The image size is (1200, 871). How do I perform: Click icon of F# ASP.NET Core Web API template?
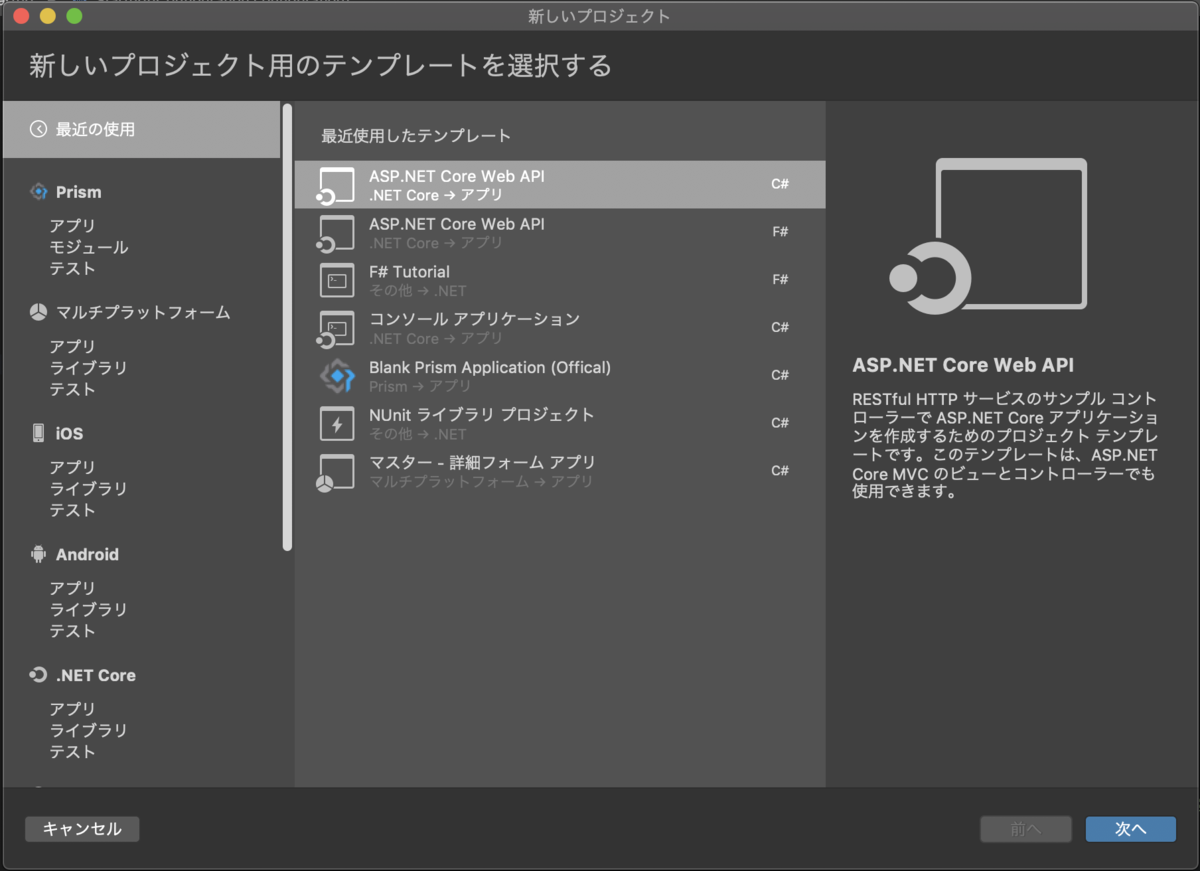336,233
